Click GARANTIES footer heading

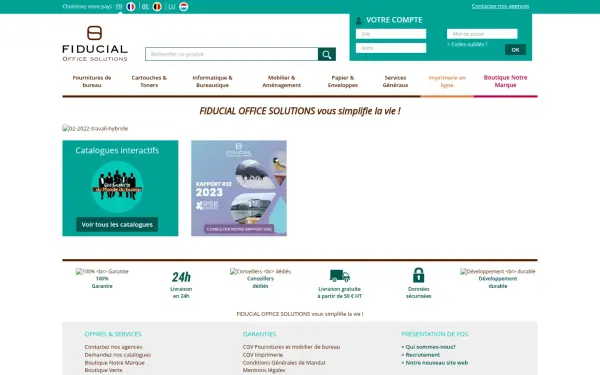[259, 334]
